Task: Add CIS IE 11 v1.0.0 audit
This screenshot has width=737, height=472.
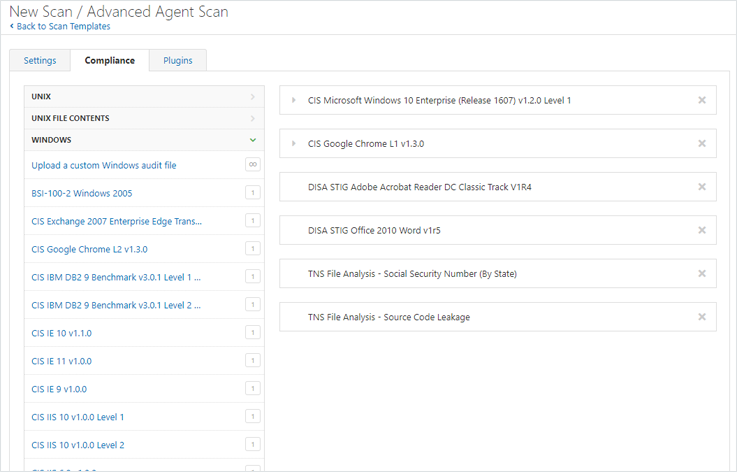Action: pos(62,361)
